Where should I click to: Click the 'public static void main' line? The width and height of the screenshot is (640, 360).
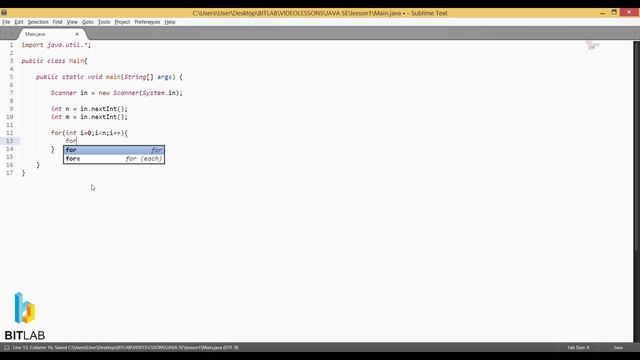[x=109, y=77]
